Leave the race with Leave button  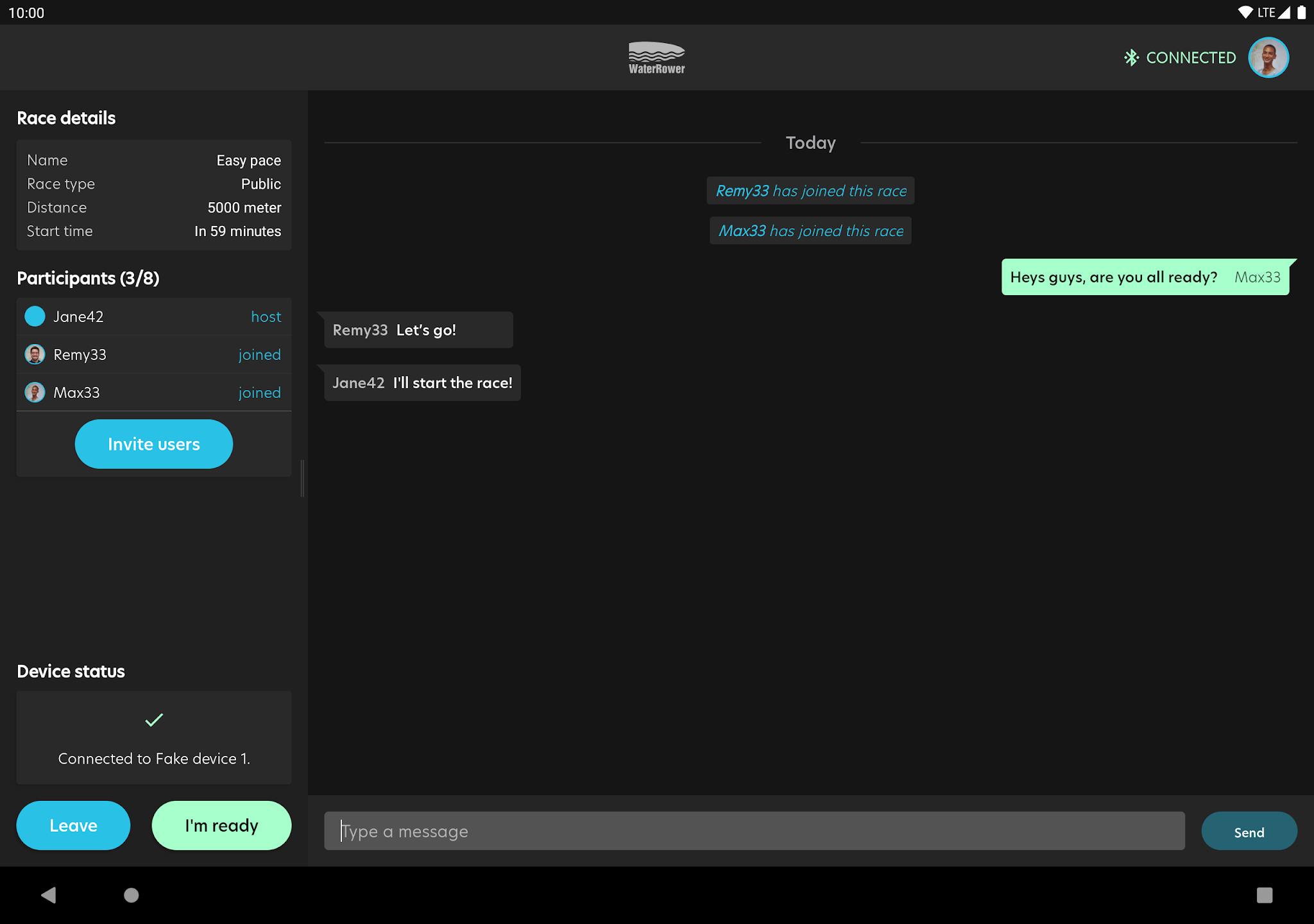[73, 825]
